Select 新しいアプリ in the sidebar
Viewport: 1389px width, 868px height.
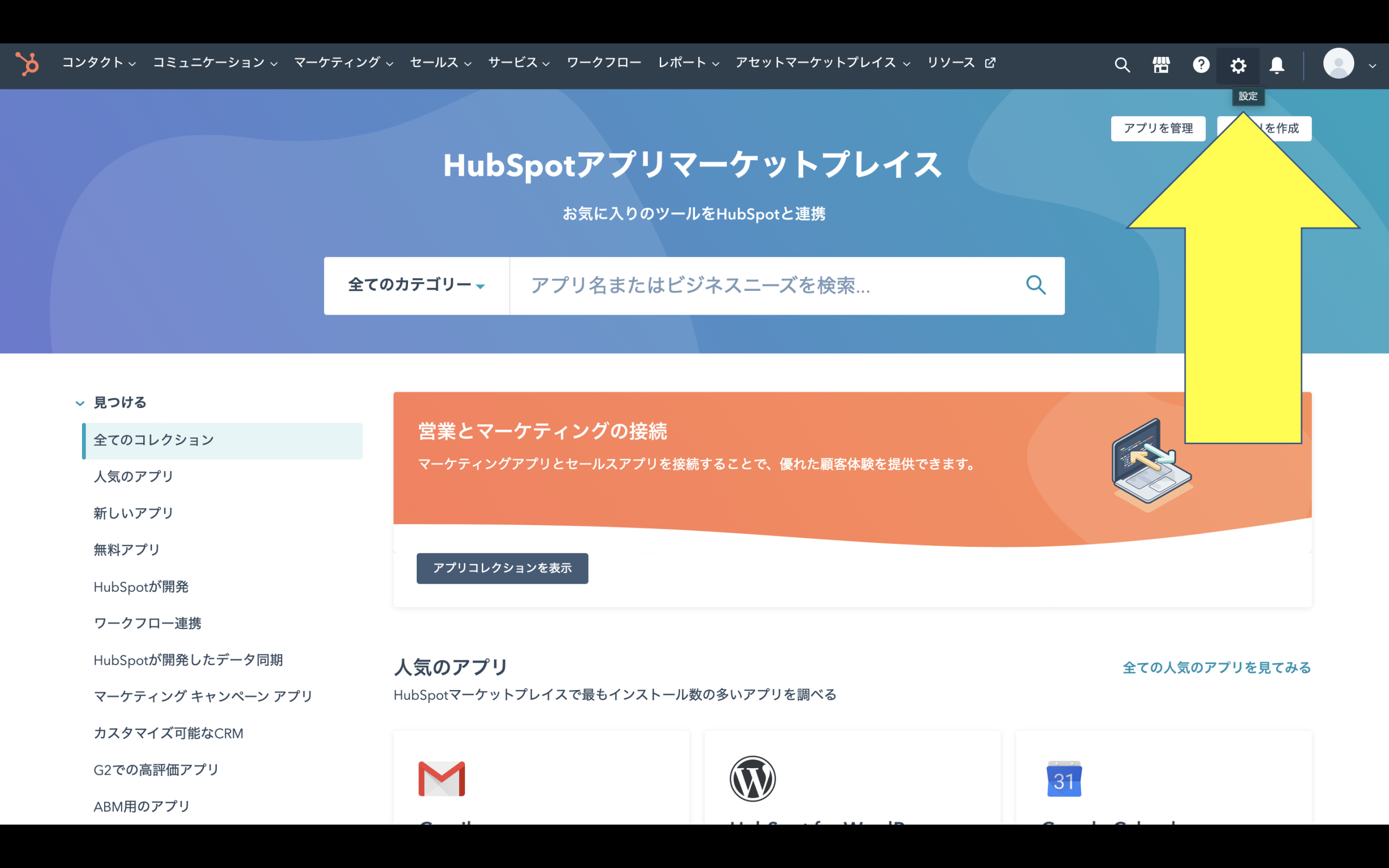(133, 513)
